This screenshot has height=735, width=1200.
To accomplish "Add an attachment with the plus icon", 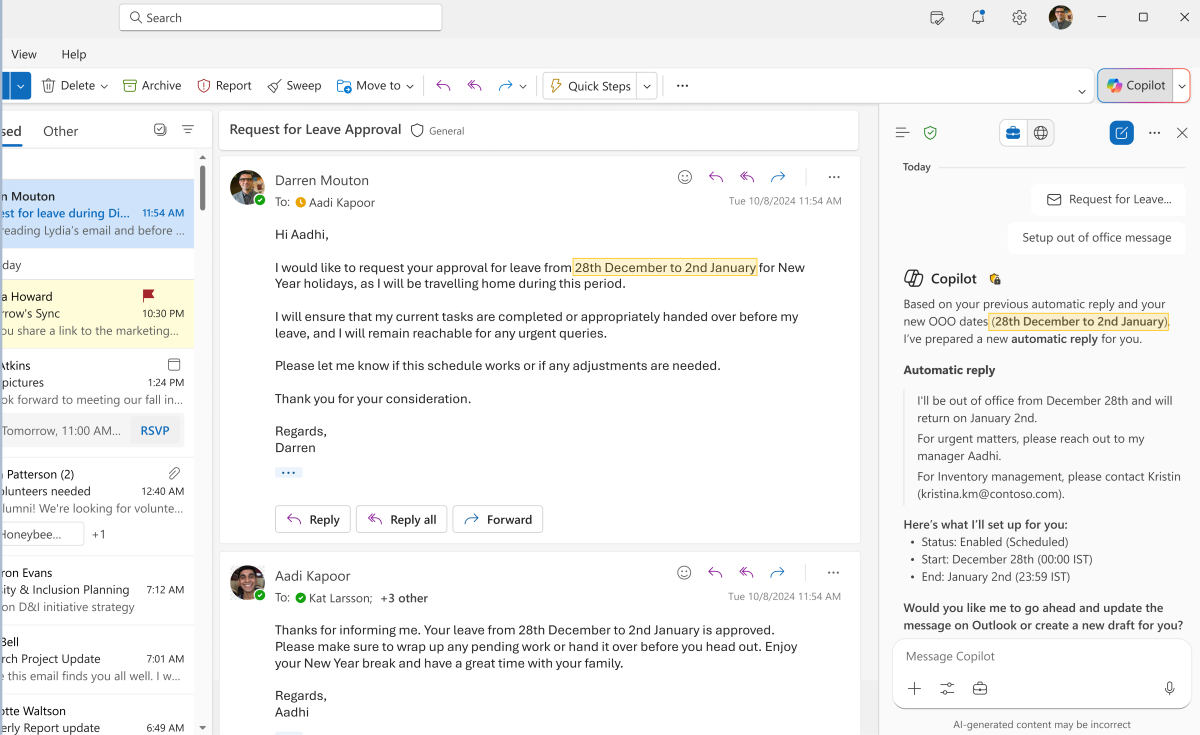I will click(x=914, y=688).
